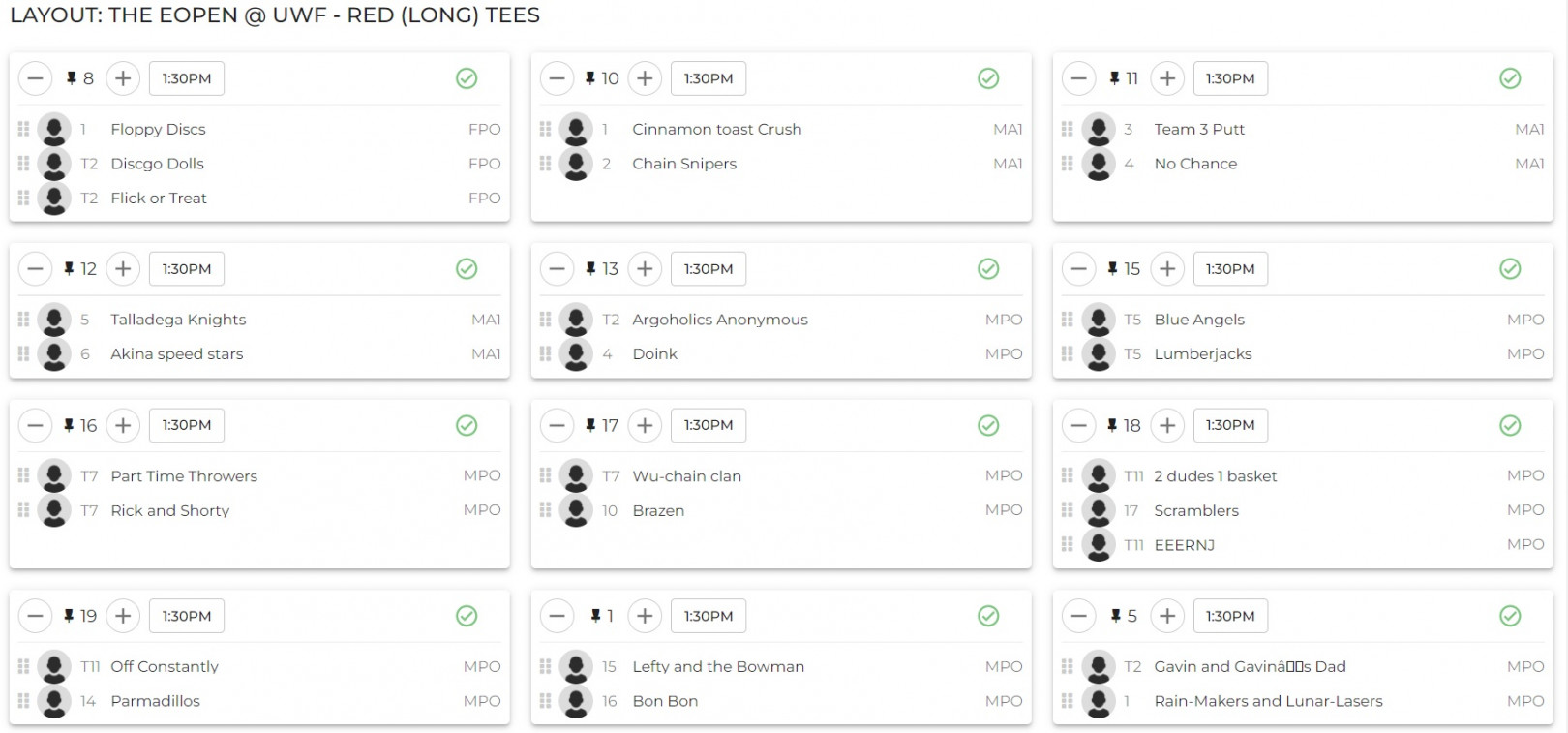Open the 1:30PM tee time on hole 5
This screenshot has height=733, width=1568.
[1230, 616]
